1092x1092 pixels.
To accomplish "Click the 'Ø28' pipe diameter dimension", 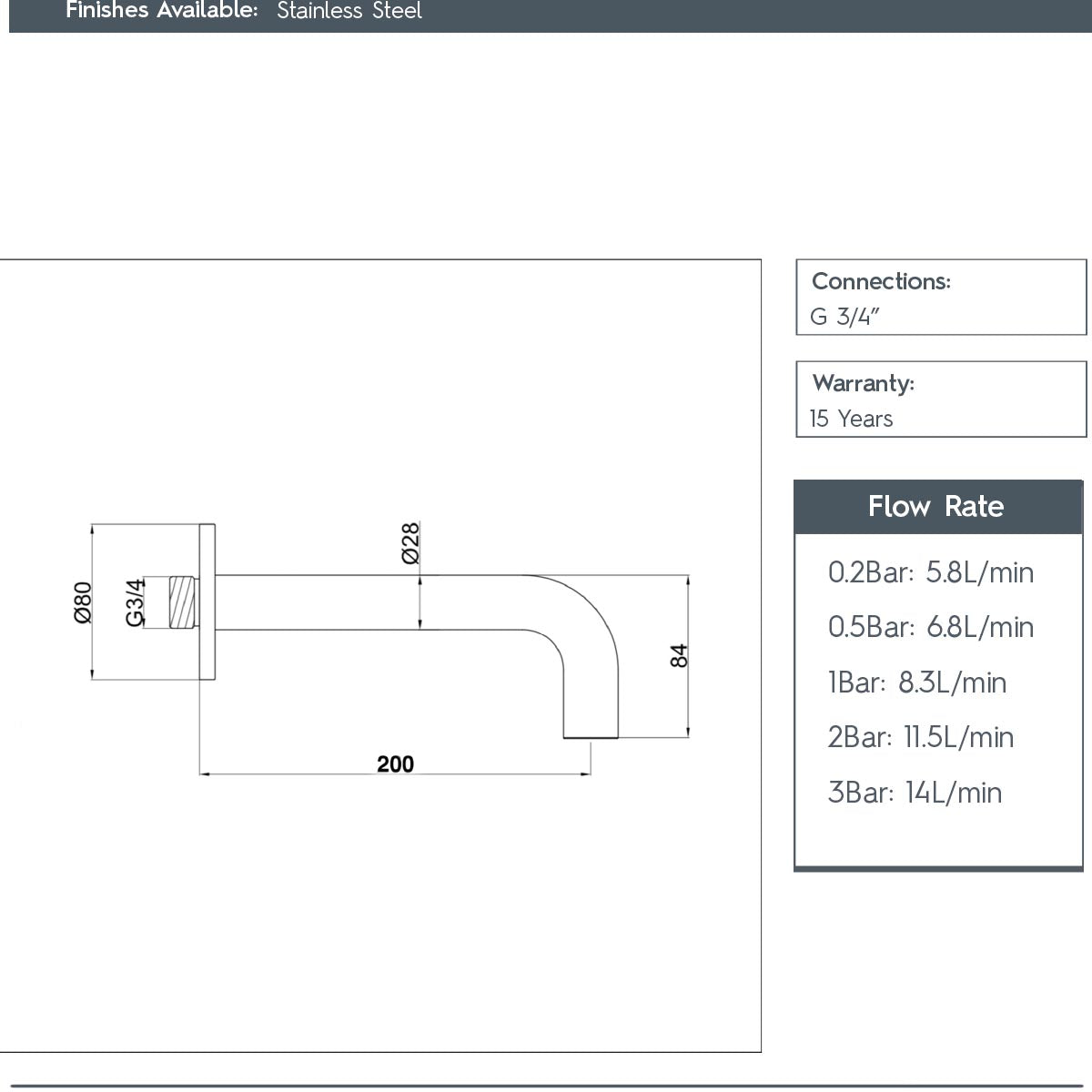I will [x=410, y=543].
